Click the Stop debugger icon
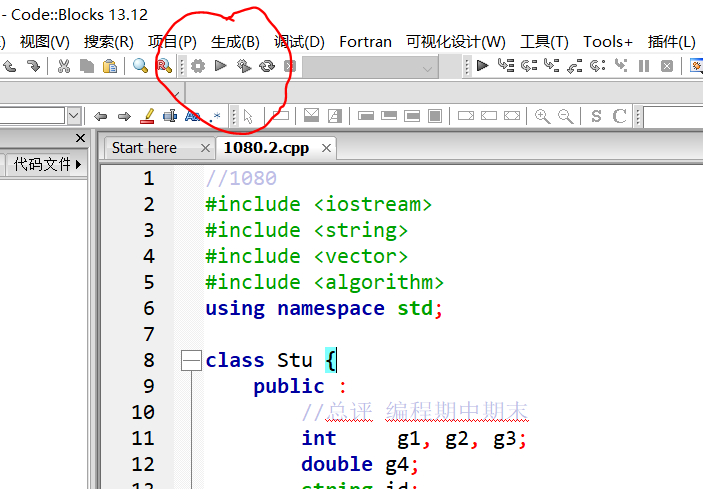Image resolution: width=703 pixels, height=489 pixels. pos(667,66)
